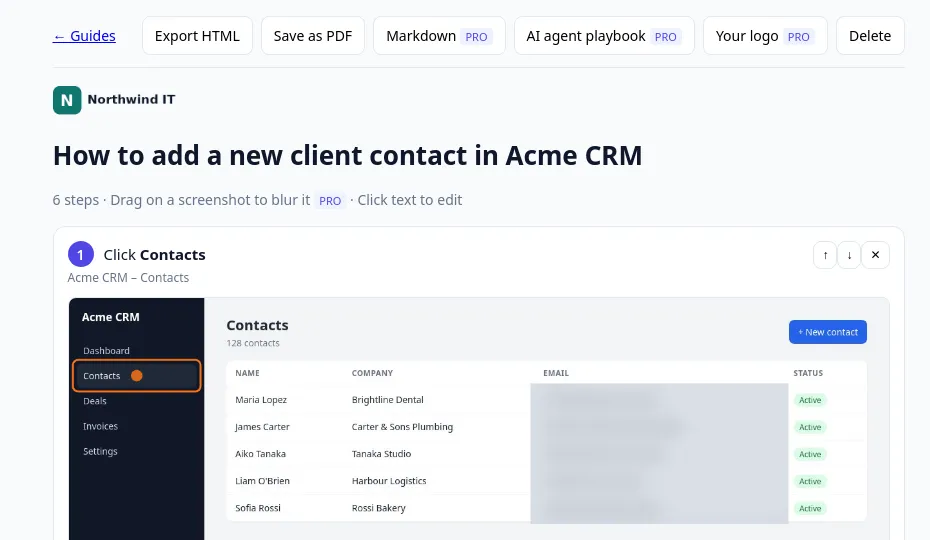Move step 1 down with the arrow
The width and height of the screenshot is (930, 540).
coord(849,255)
